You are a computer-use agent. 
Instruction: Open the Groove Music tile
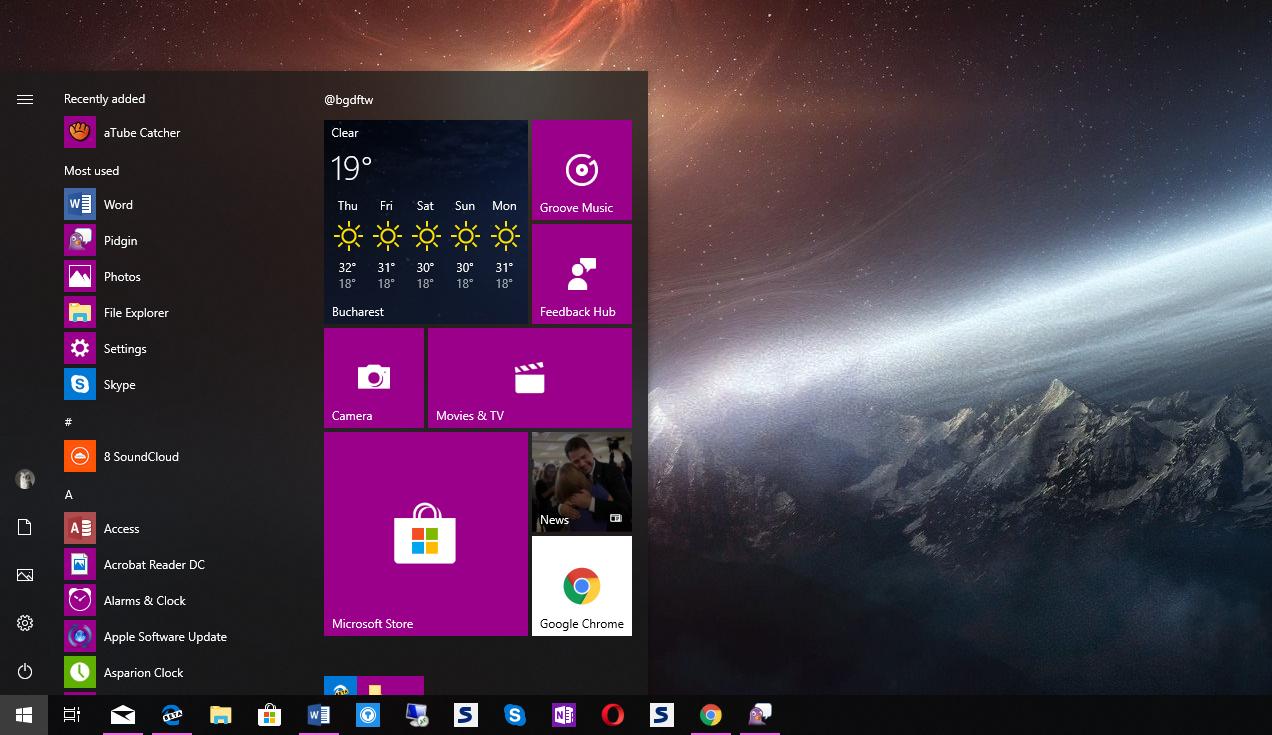(x=581, y=170)
